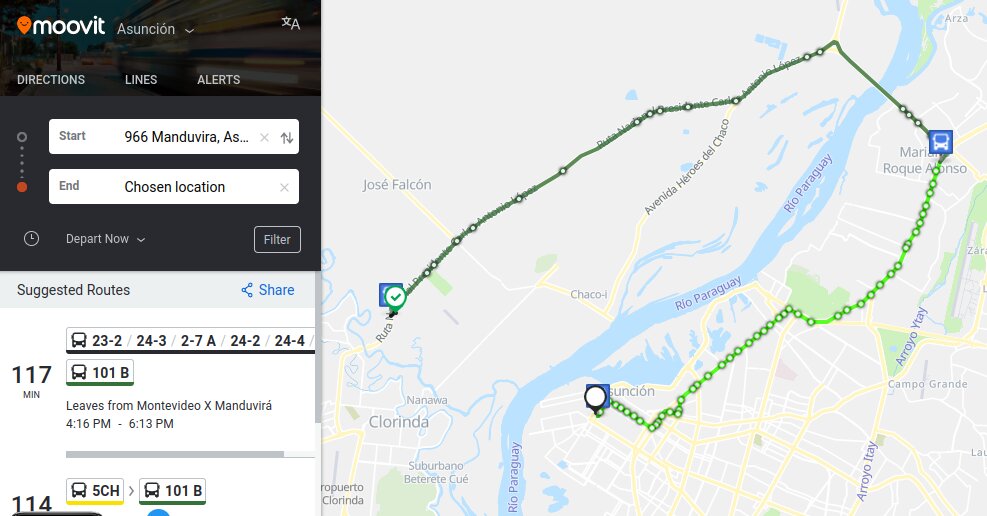This screenshot has width=987, height=516.
Task: Expand the Depart Now time options
Action: 106,239
